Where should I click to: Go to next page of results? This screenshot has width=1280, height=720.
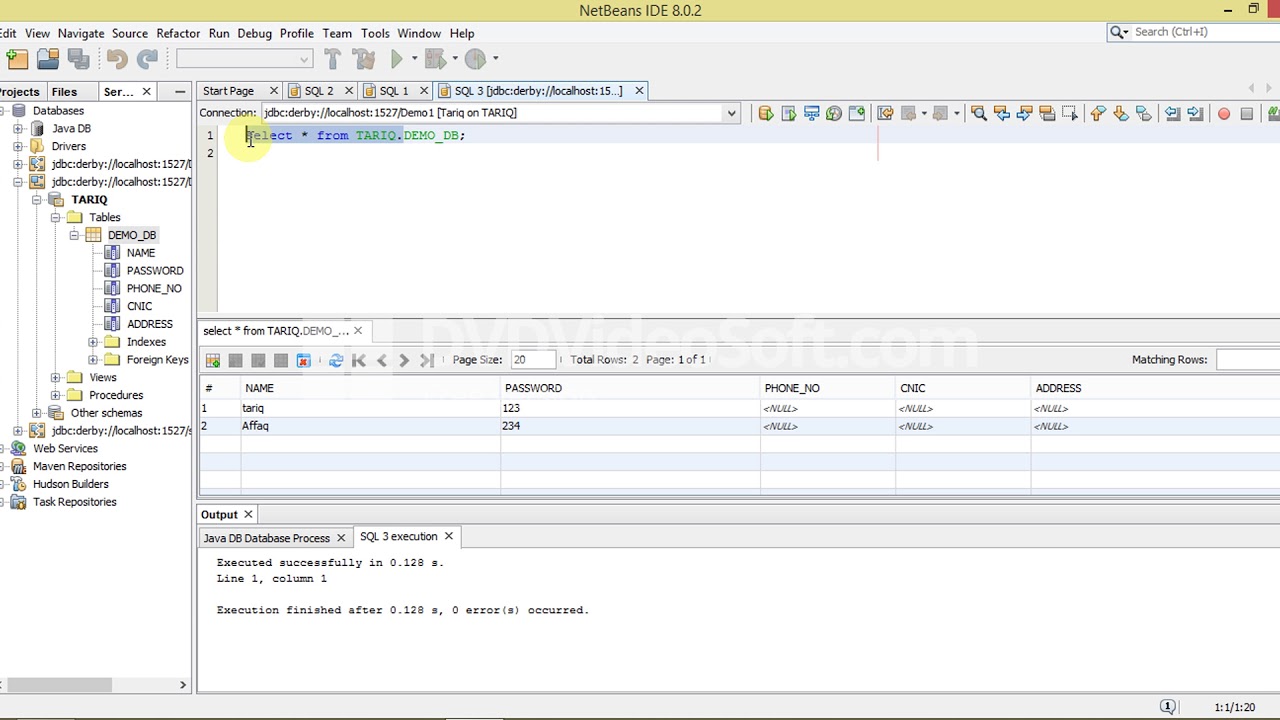pos(404,360)
